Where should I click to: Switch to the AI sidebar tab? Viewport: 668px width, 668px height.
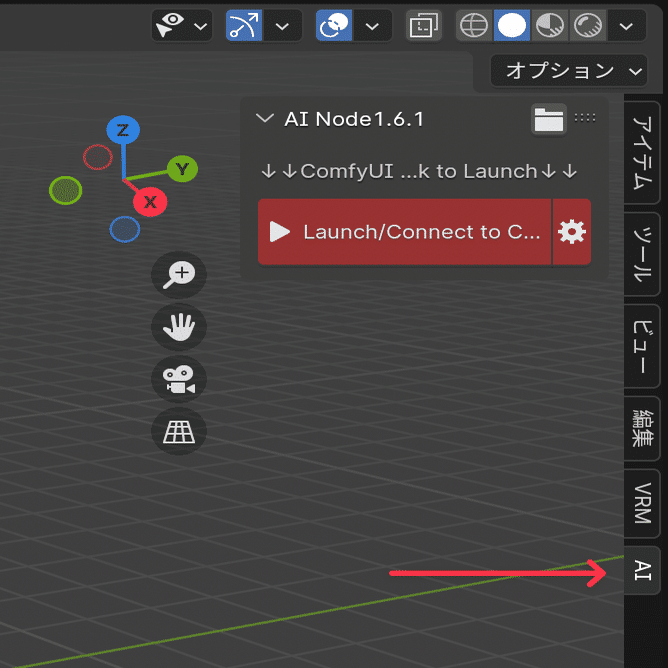pyautogui.click(x=642, y=570)
